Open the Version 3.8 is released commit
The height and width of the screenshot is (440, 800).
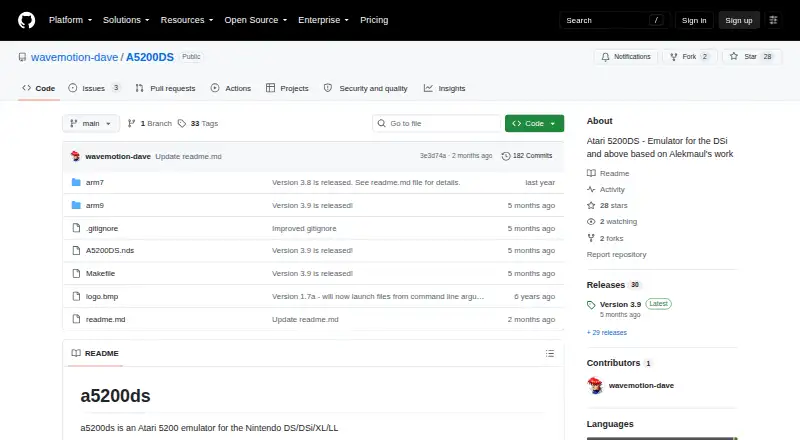366,182
